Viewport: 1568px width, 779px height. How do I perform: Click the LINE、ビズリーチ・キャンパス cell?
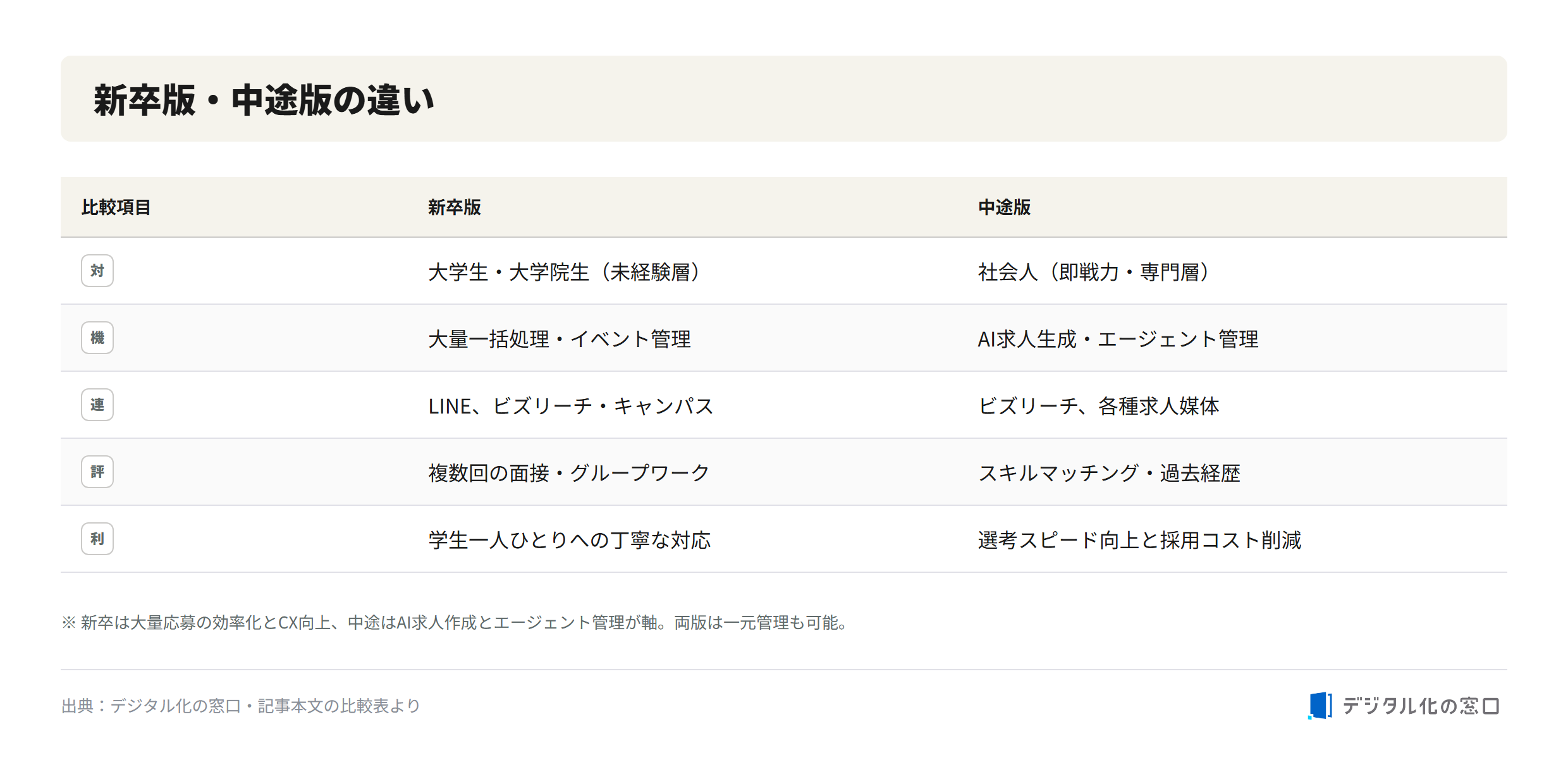[x=571, y=406]
